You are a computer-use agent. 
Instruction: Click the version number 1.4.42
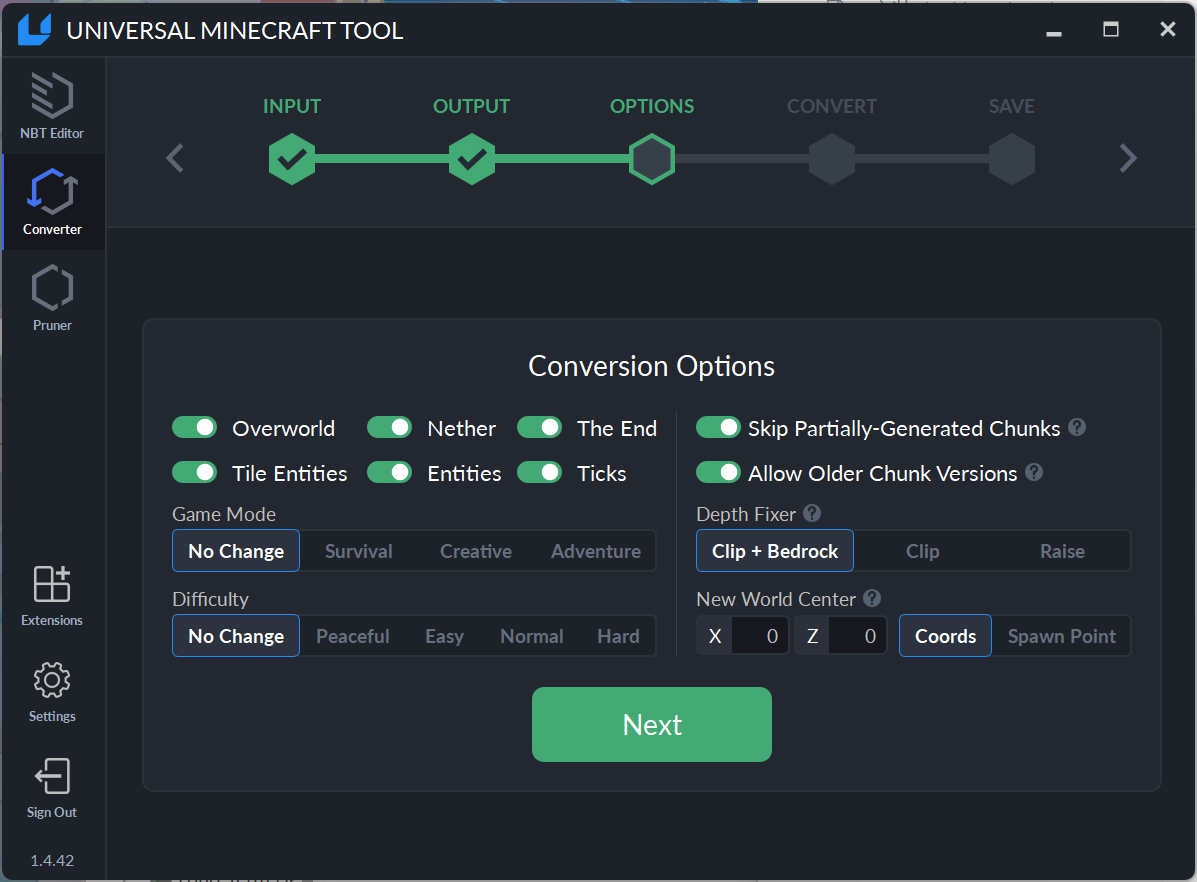pyautogui.click(x=52, y=861)
